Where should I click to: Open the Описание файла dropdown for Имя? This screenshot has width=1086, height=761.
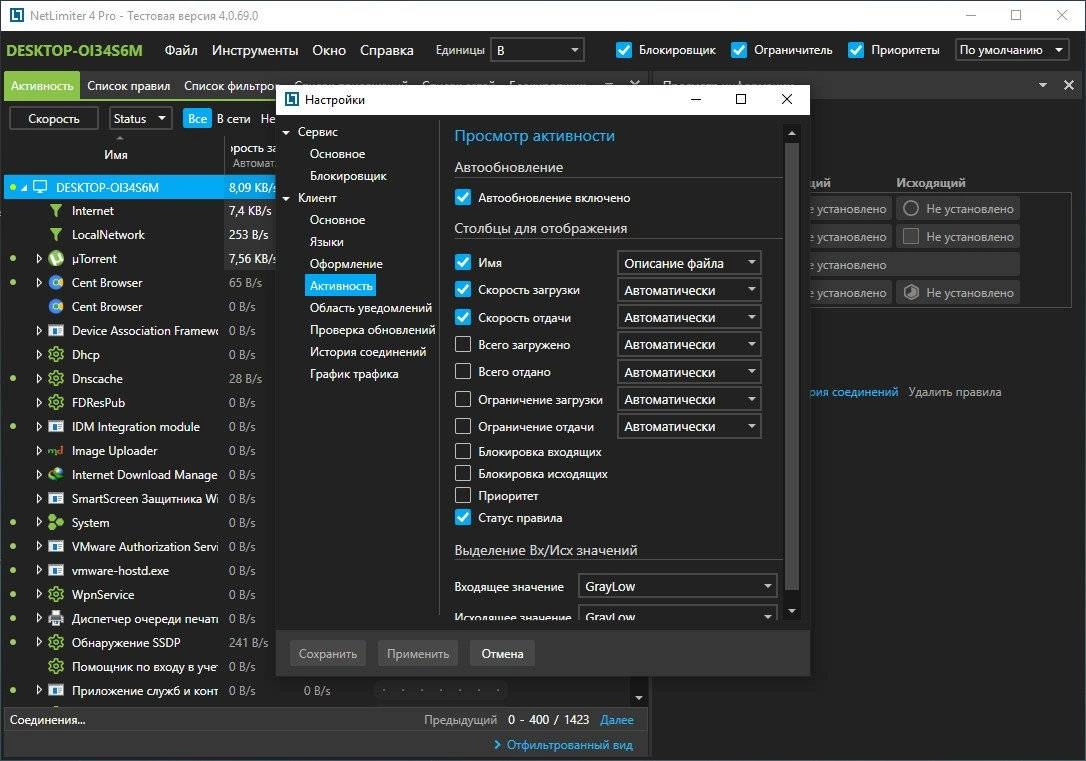(689, 263)
